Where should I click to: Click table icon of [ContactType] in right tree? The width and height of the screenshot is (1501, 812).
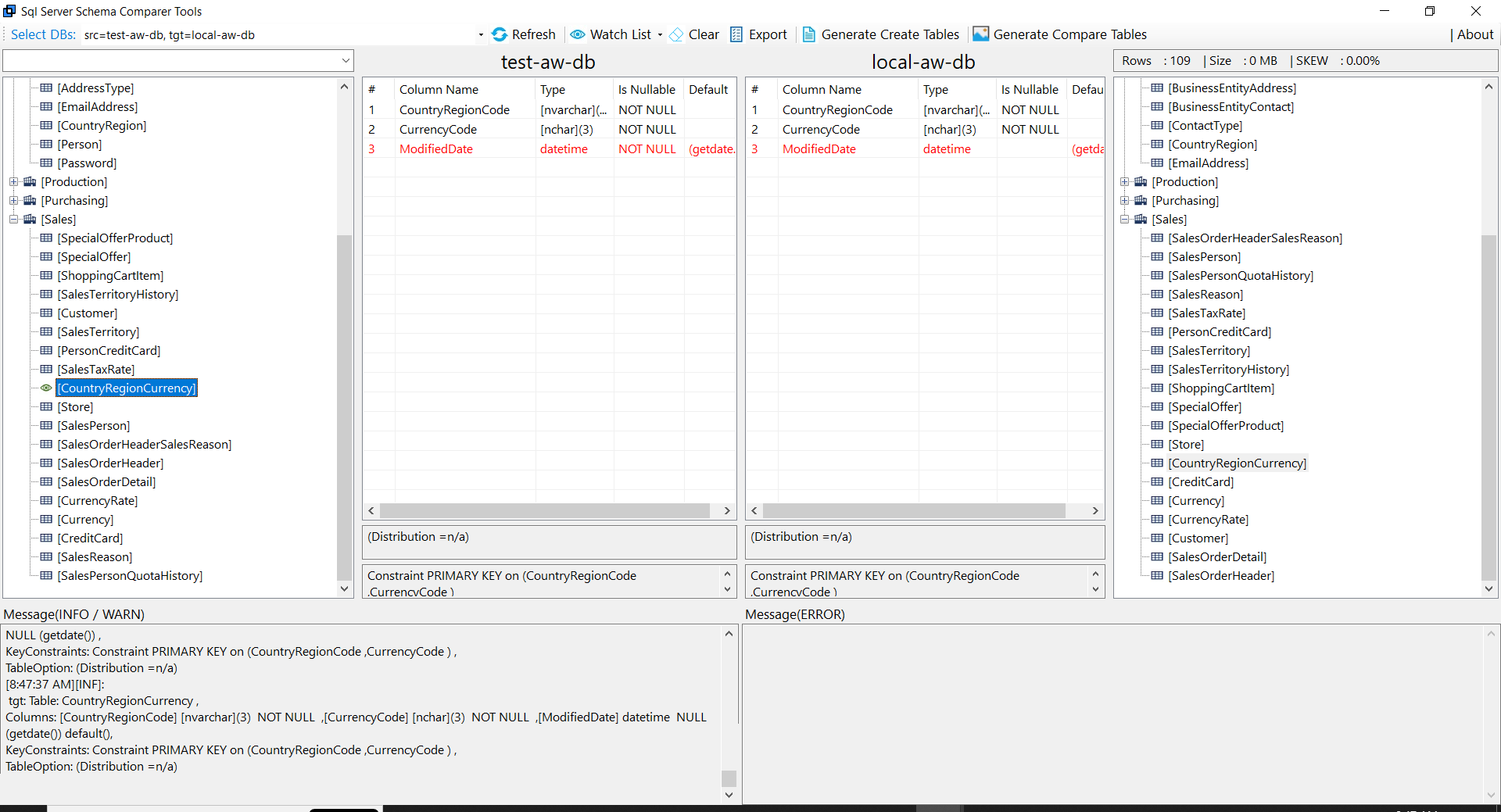coord(1157,125)
